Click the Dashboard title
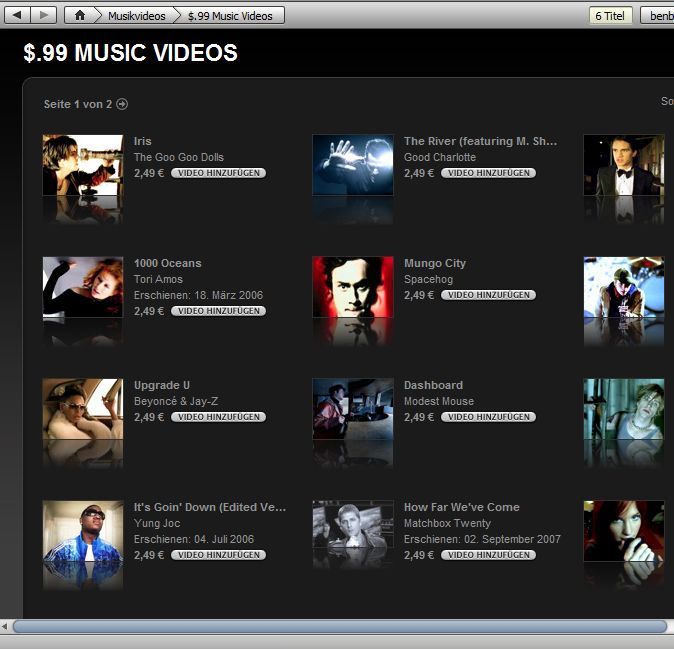 click(x=433, y=385)
